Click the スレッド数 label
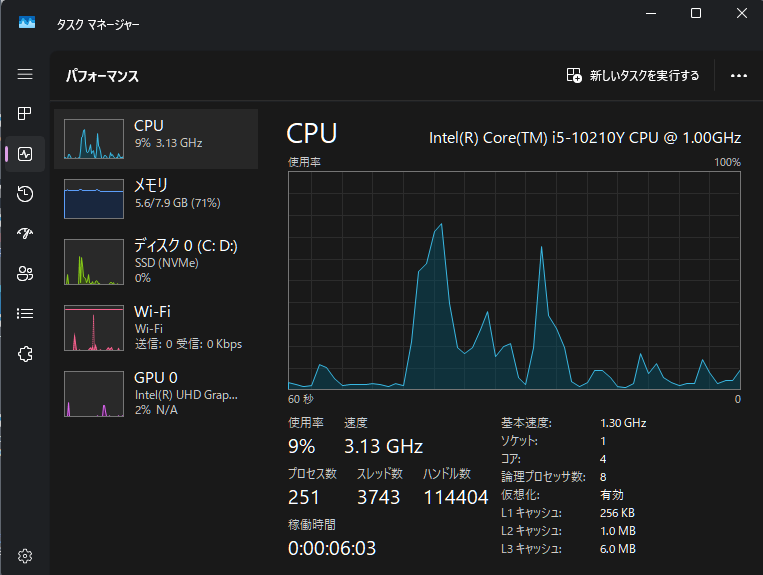 click(380, 473)
